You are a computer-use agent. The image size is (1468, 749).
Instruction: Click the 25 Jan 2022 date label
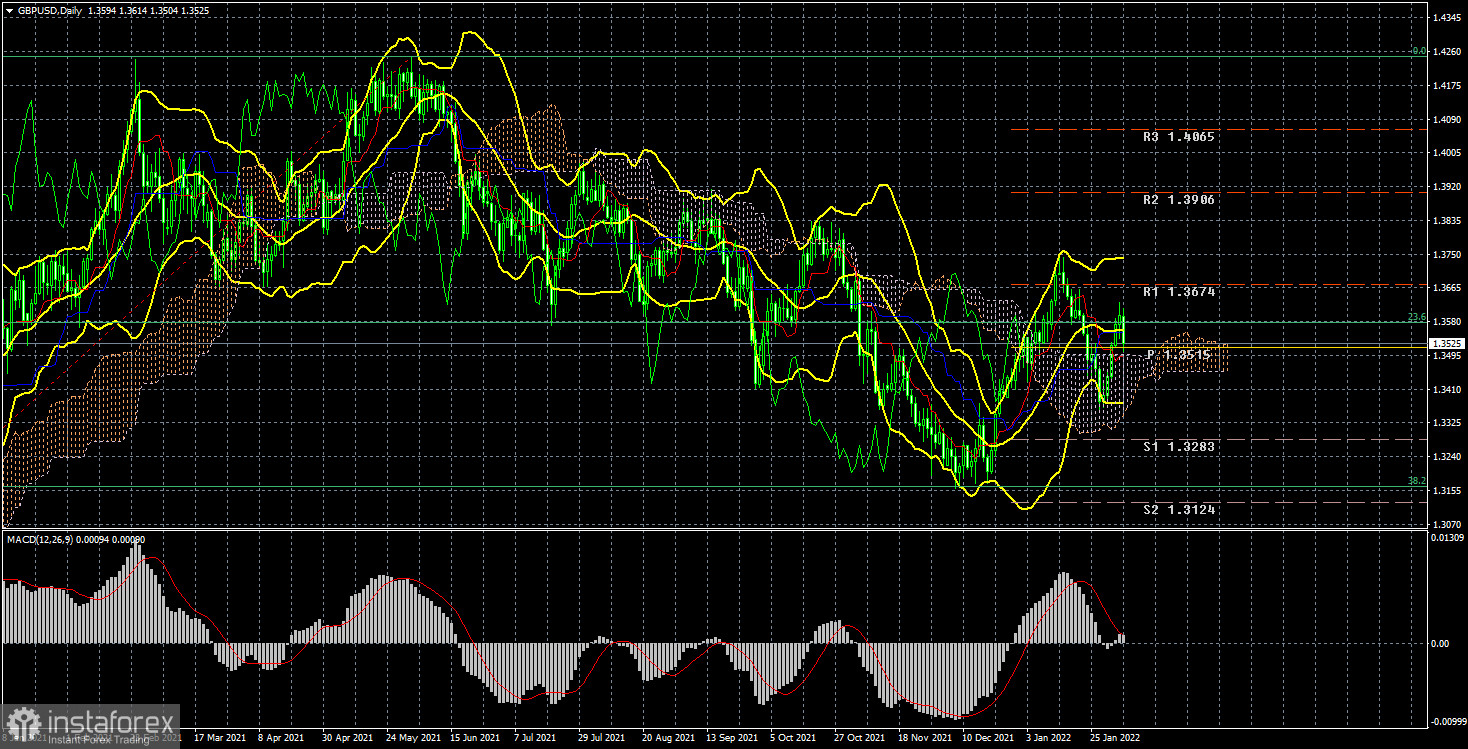pos(1116,737)
